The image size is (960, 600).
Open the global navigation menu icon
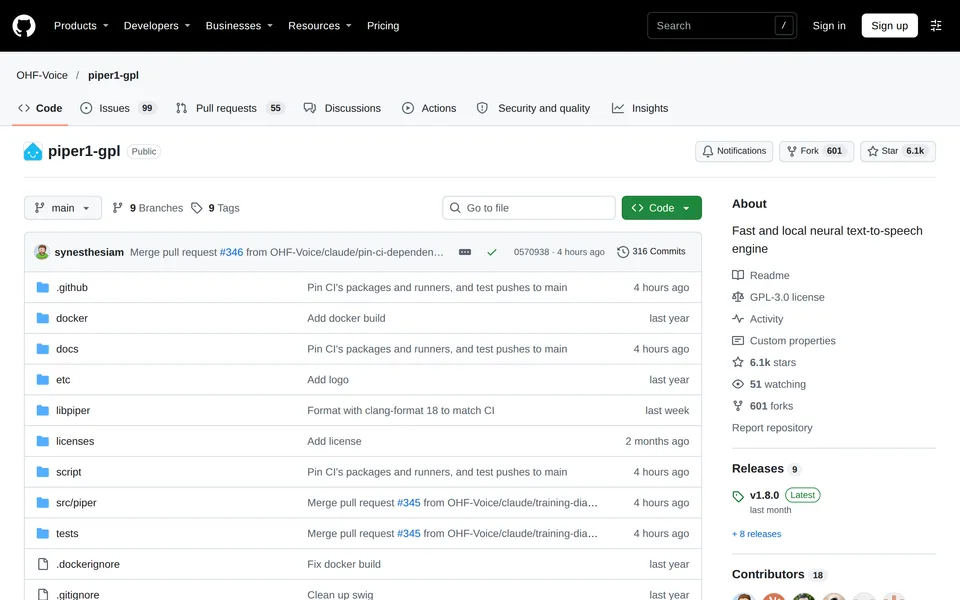point(936,26)
